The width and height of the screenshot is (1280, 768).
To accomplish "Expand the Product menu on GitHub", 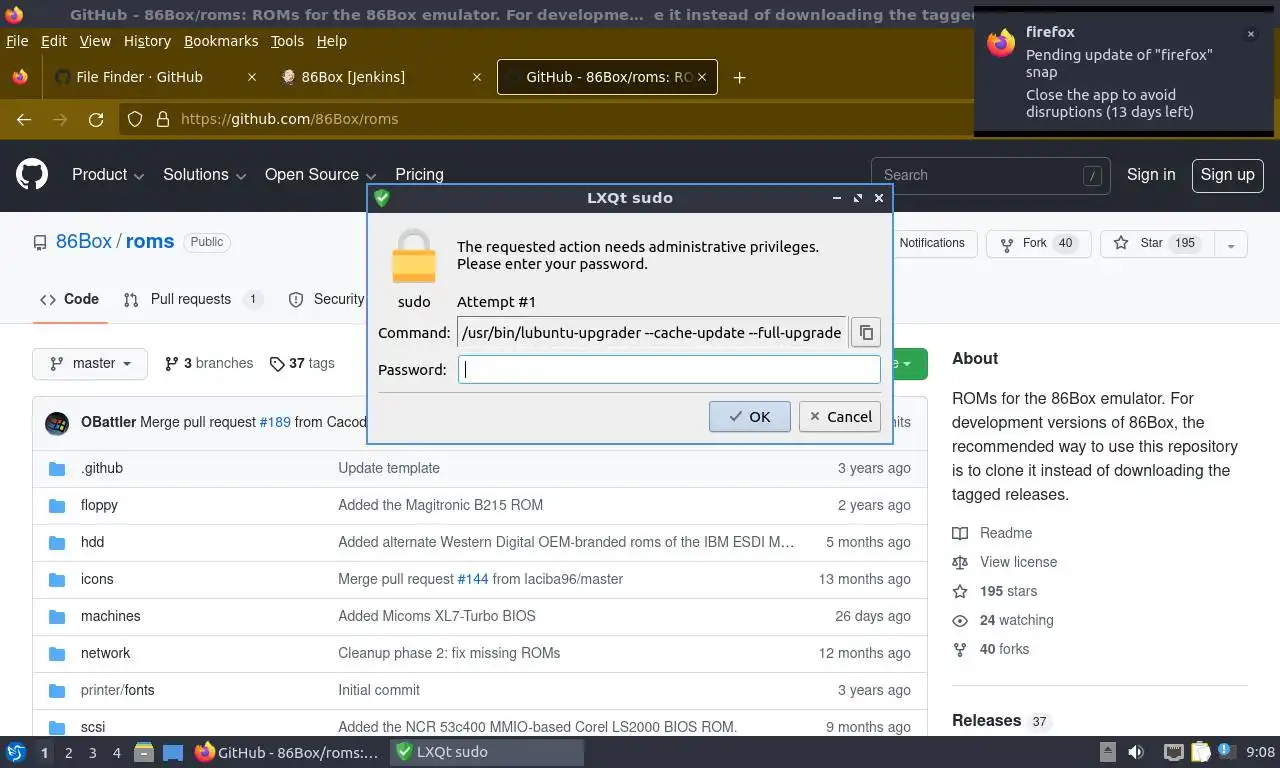I will pos(108,175).
